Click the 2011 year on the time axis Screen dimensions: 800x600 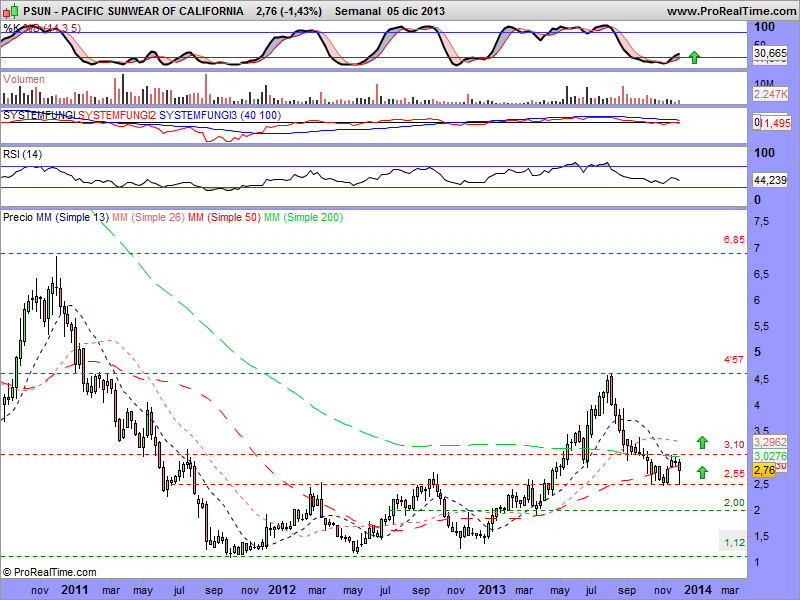[x=74, y=590]
